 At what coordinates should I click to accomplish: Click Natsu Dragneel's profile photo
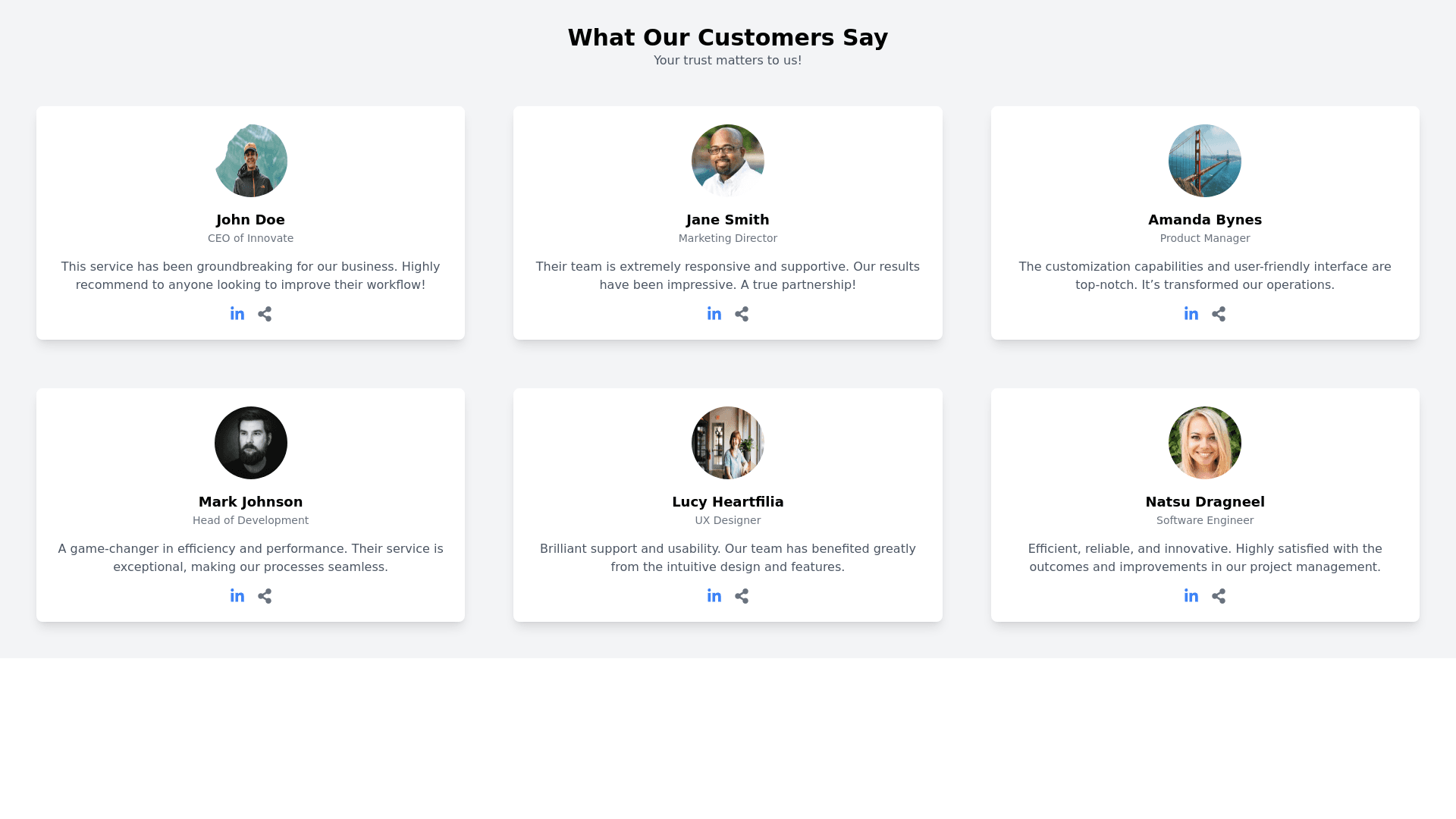pyautogui.click(x=1205, y=443)
